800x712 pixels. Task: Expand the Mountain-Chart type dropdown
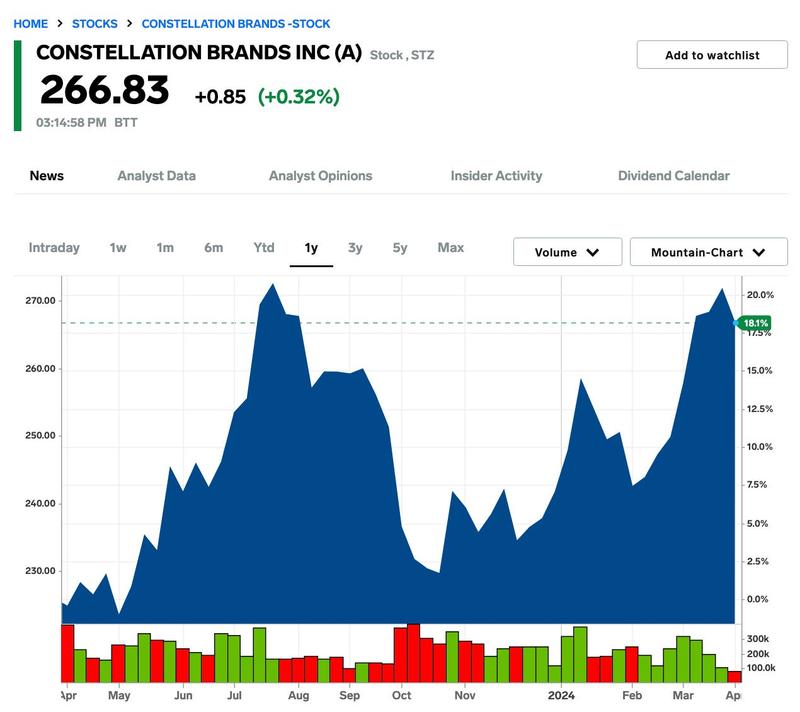[x=708, y=252]
